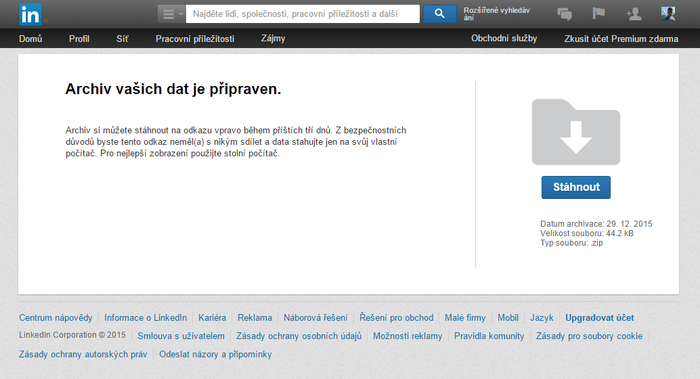This screenshot has width=700, height=379.
Task: Open the Kariéra footer link
Action: (x=212, y=318)
